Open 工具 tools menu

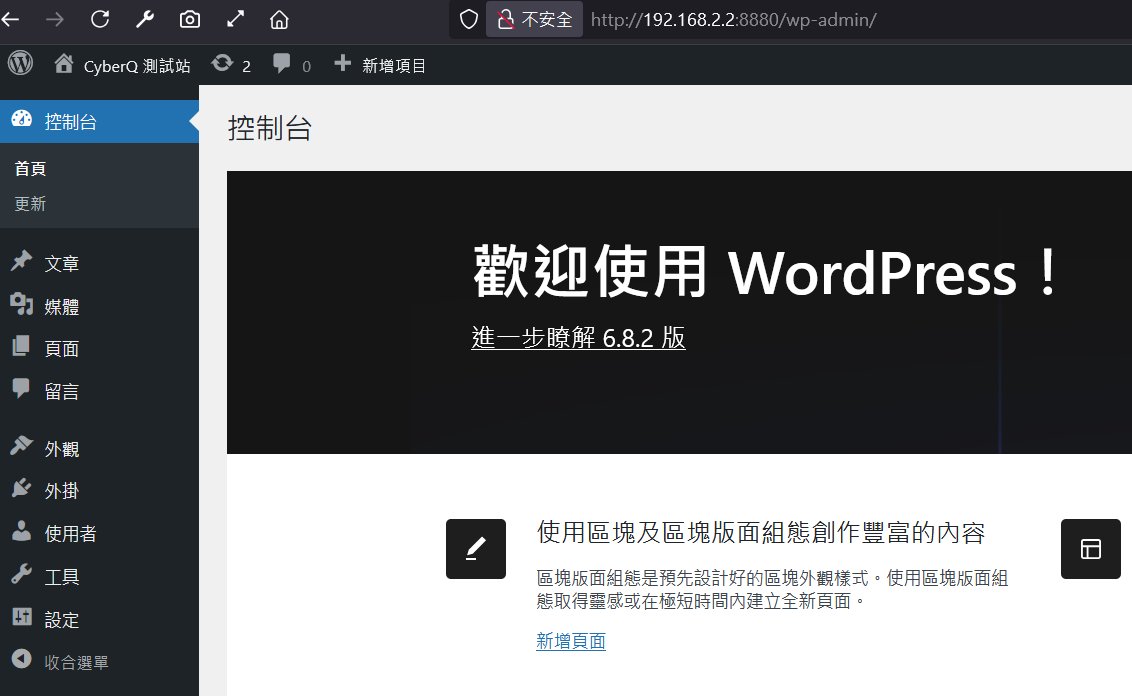[x=99, y=577]
